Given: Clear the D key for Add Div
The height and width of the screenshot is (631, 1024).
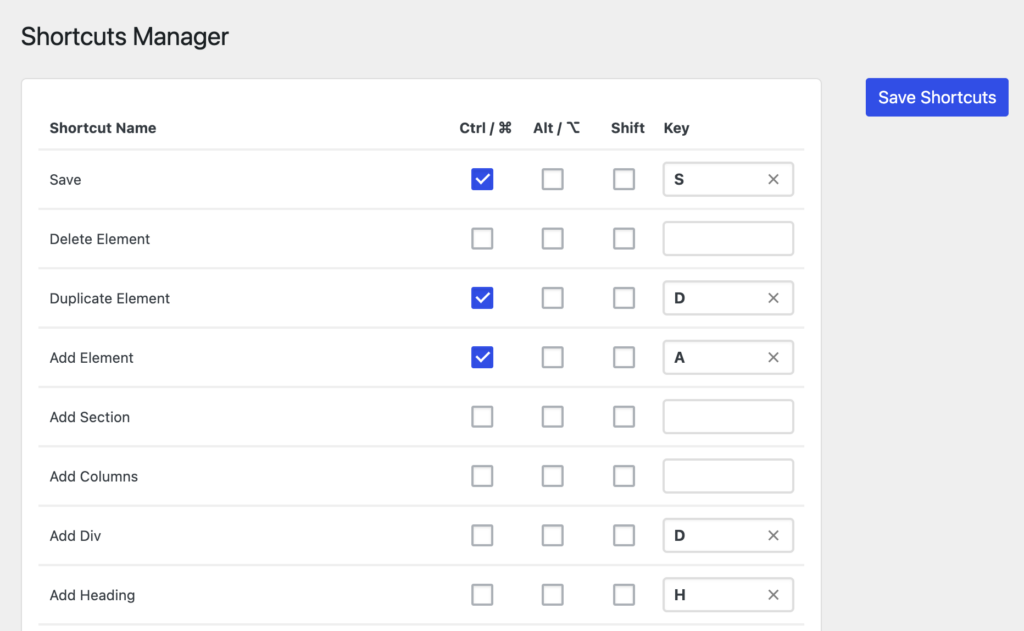Looking at the screenshot, I should click(773, 536).
